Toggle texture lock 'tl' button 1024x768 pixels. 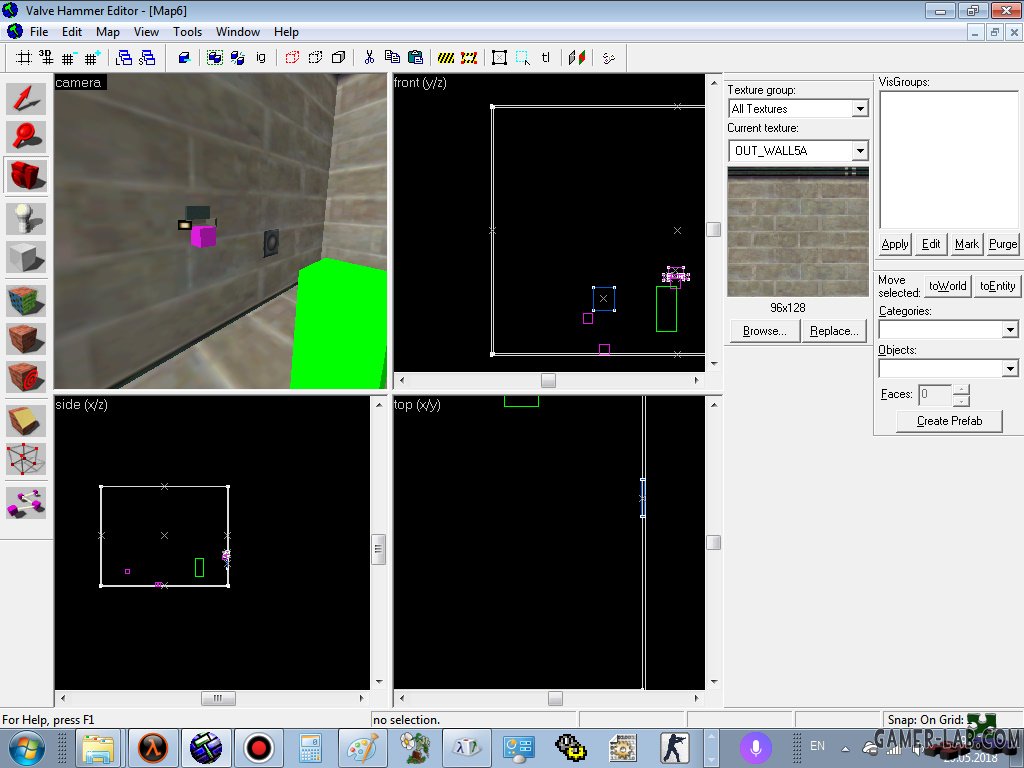(545, 57)
